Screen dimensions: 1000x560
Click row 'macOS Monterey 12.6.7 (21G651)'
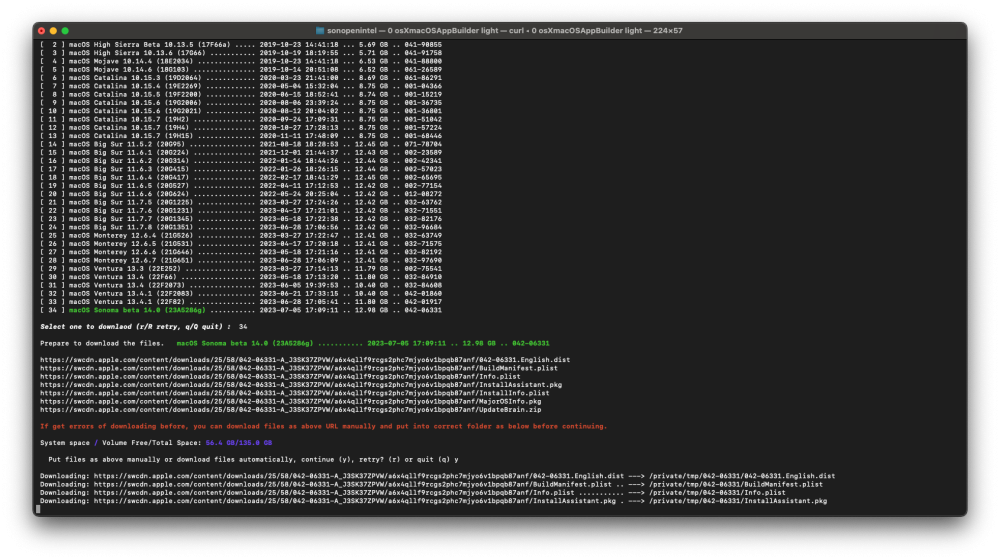click(241, 260)
